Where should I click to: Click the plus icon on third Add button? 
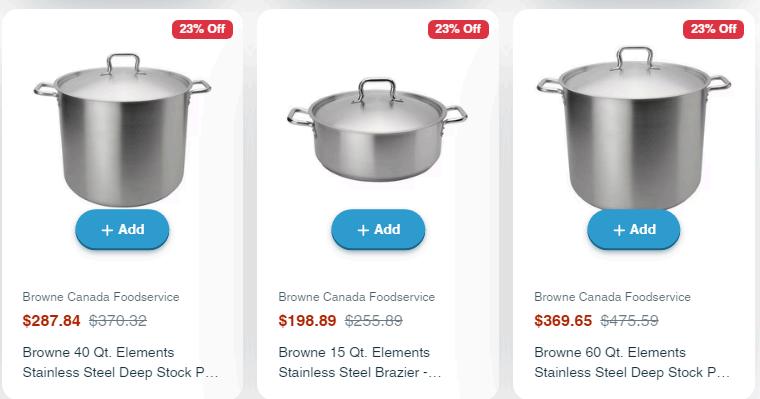click(619, 230)
